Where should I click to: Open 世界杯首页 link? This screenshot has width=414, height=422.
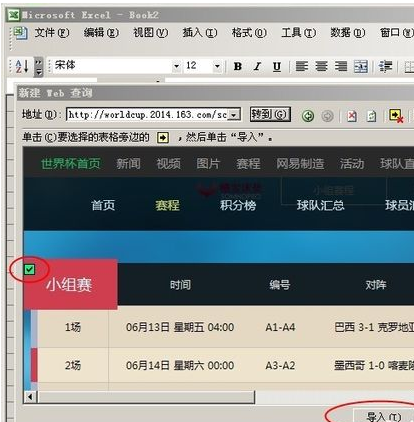click(x=70, y=164)
